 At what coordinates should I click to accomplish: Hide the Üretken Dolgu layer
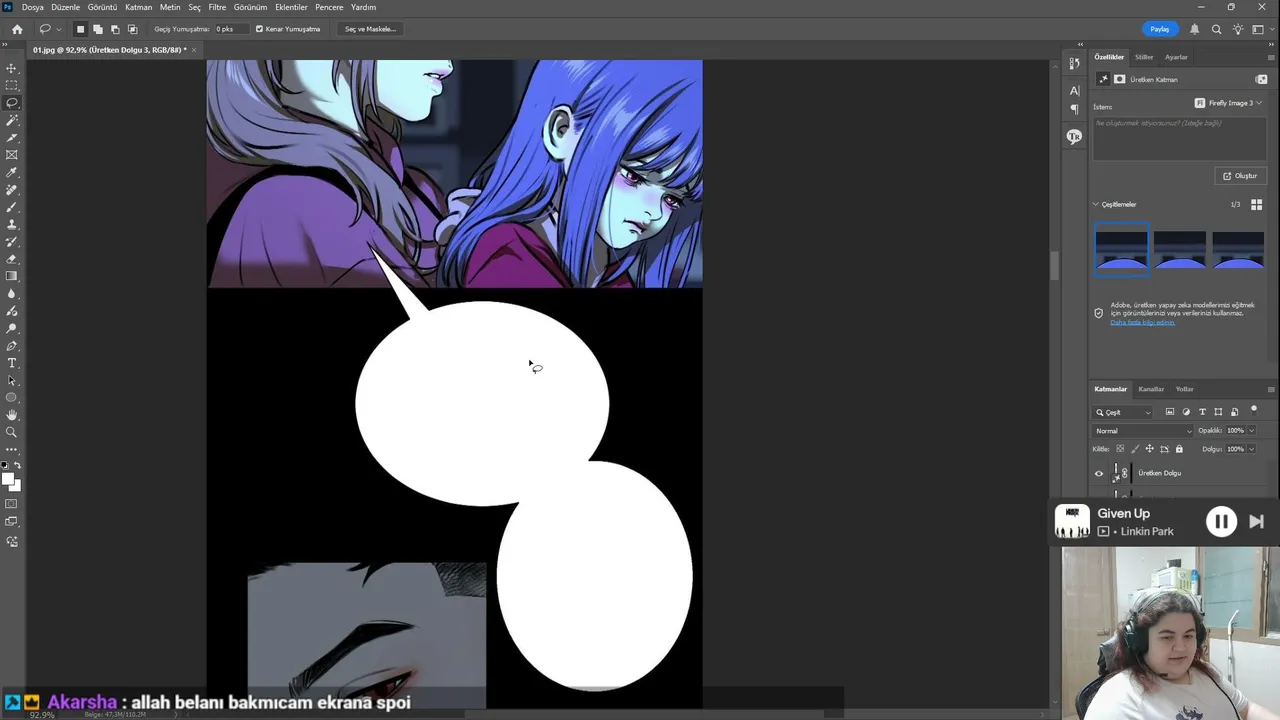click(x=1099, y=473)
